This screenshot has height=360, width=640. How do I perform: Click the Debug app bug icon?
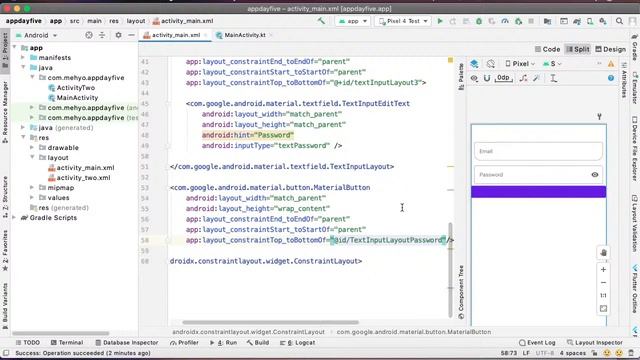click(x=479, y=21)
